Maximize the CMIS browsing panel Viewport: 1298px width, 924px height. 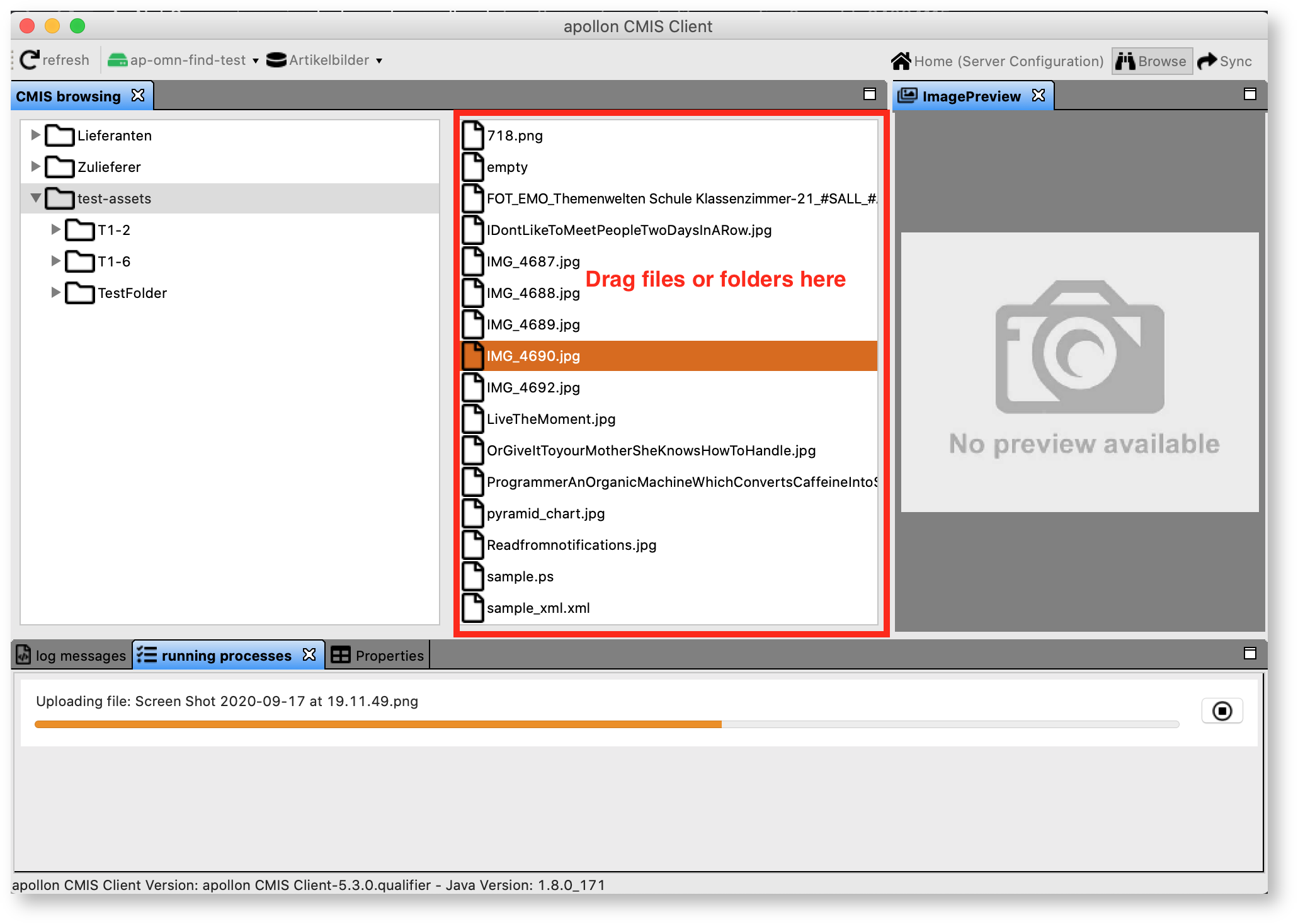[x=869, y=94]
